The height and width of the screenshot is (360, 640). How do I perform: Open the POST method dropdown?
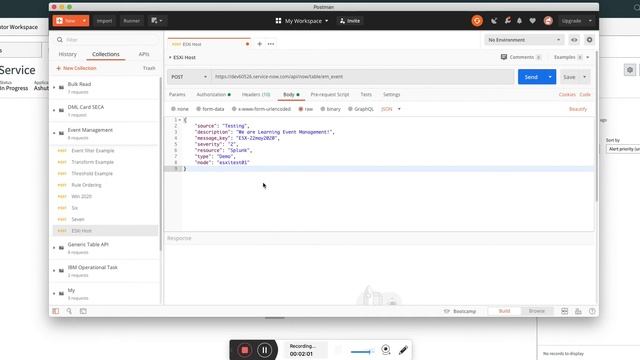tap(189, 77)
